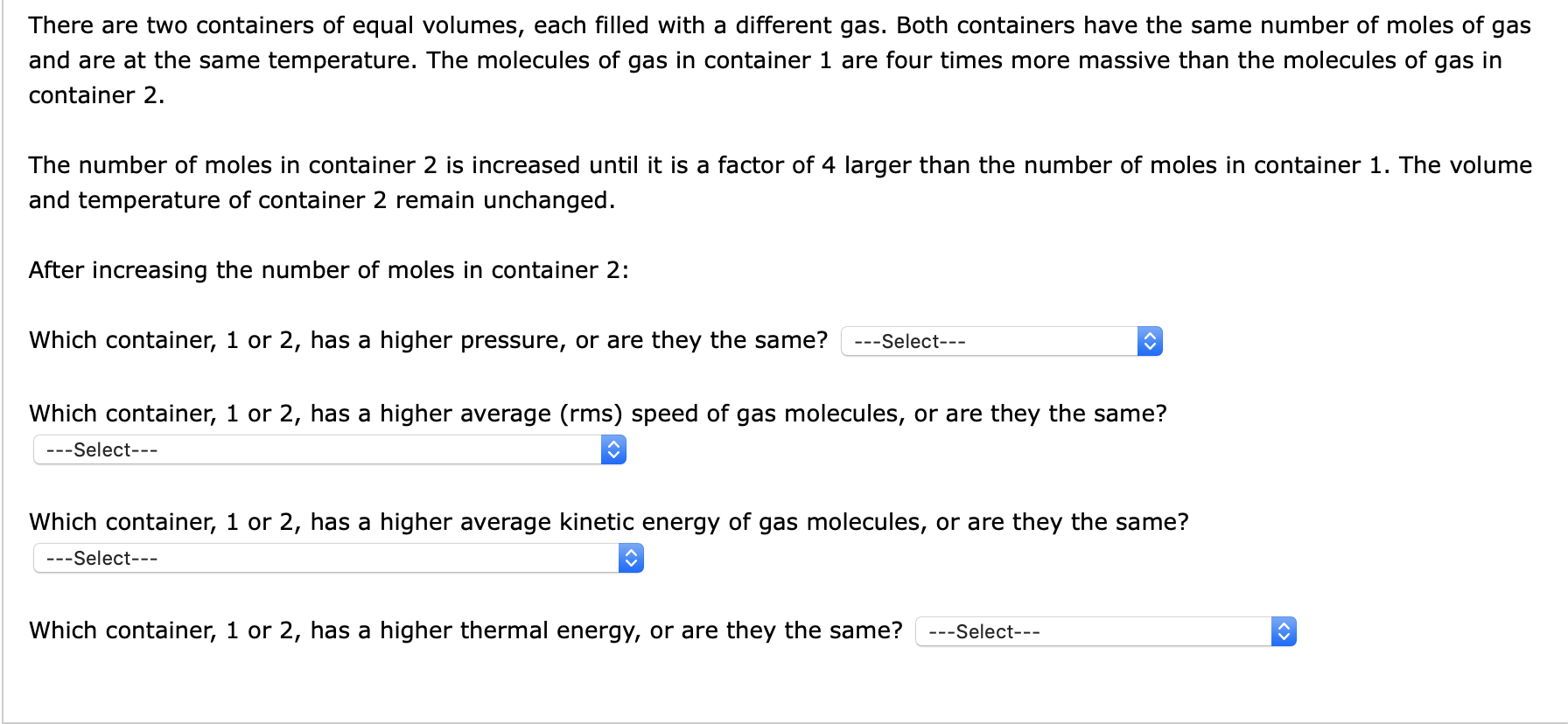Click the up arrow of the rms speed selector
This screenshot has height=724, width=1568.
pos(613,444)
